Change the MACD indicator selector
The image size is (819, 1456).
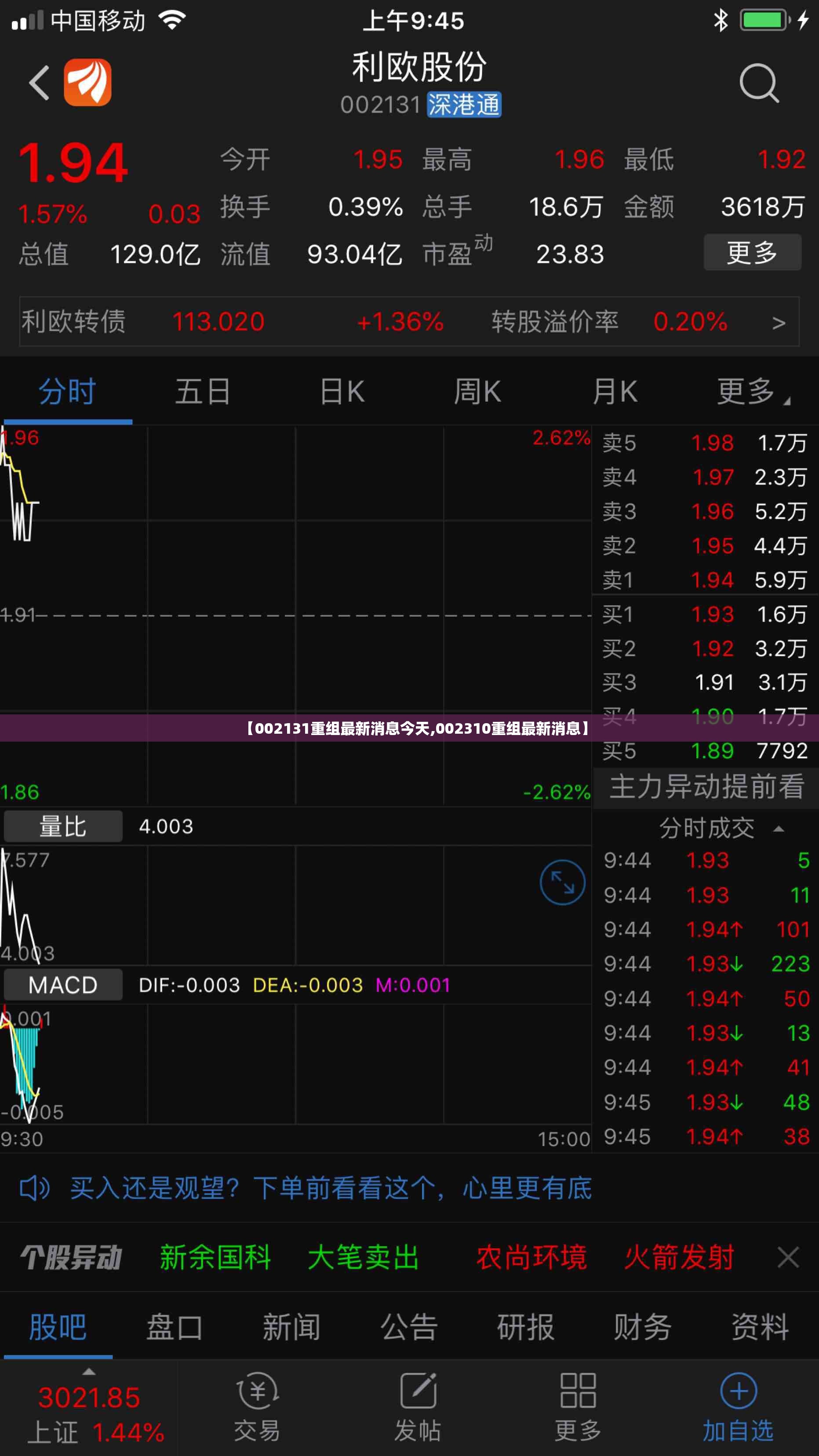63,985
